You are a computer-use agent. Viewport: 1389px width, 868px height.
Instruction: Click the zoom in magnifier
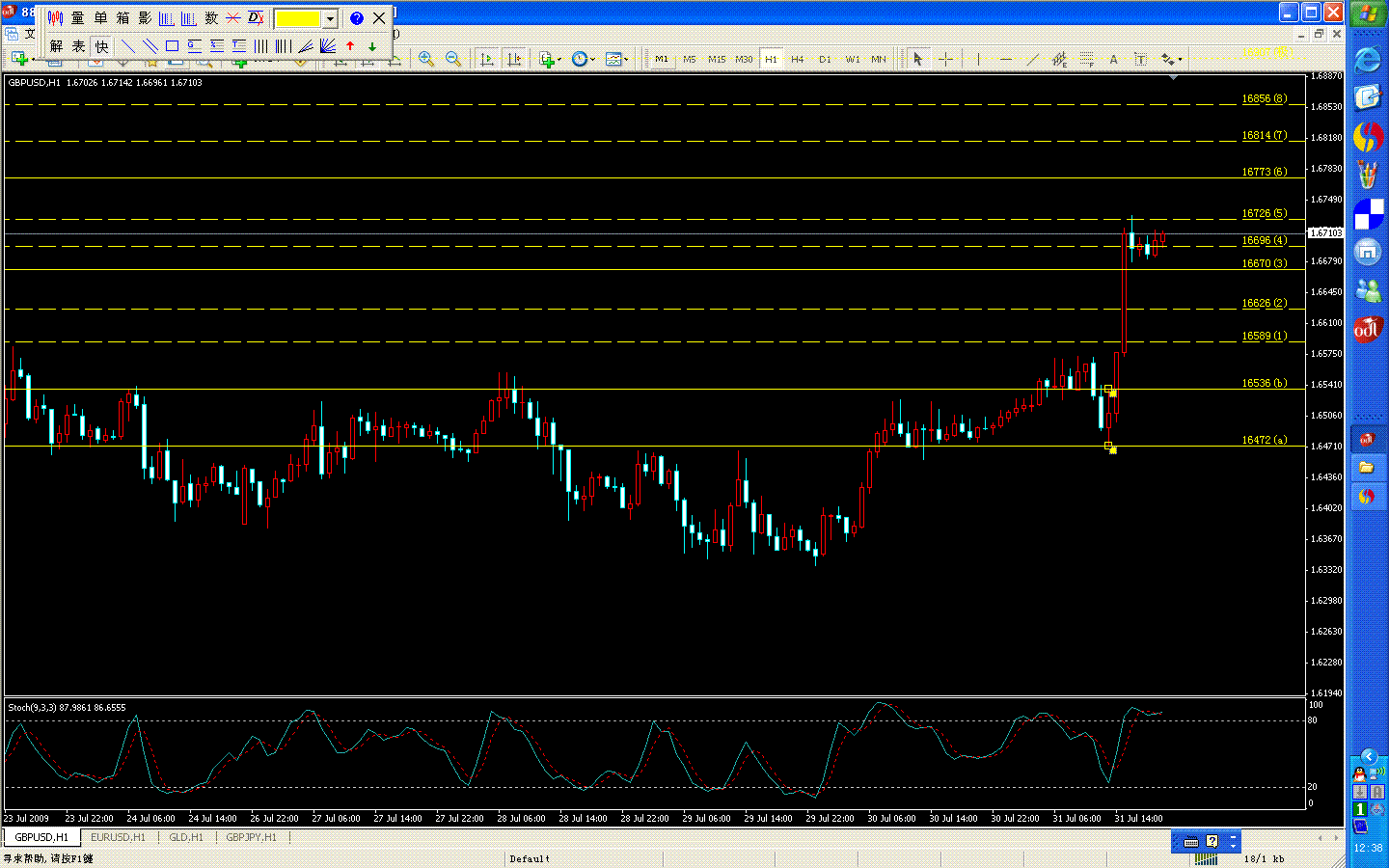(x=426, y=59)
